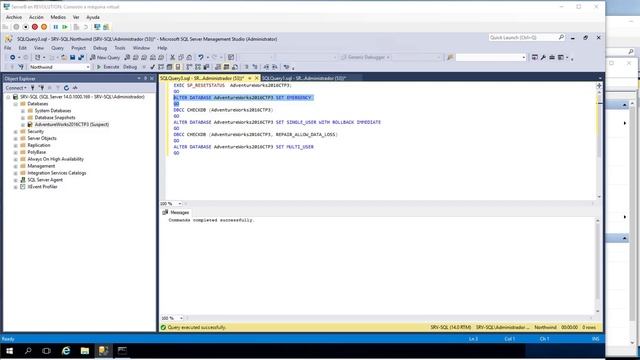Click the Cut scissors icon
This screenshot has width=640, height=360.
point(172,58)
